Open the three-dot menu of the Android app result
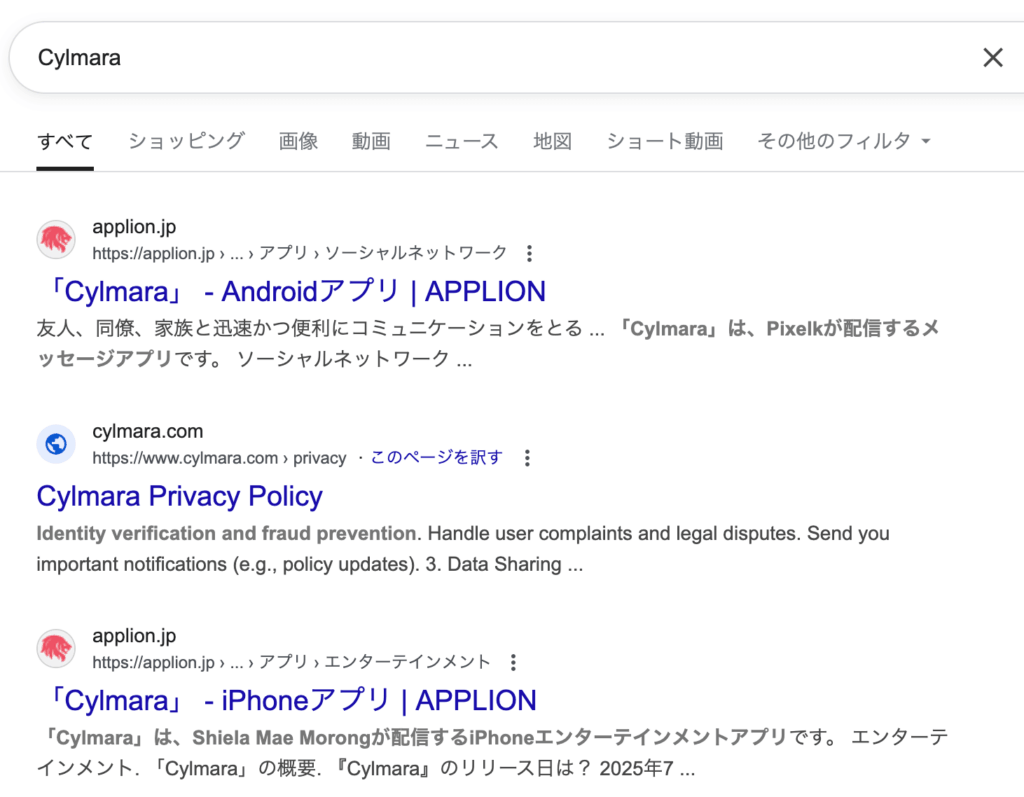 (530, 253)
